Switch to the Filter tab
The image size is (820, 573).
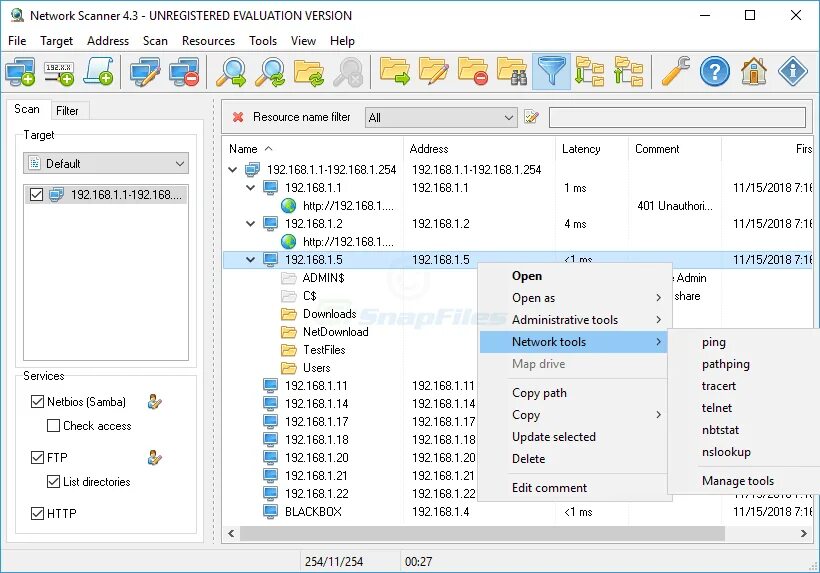coord(67,111)
